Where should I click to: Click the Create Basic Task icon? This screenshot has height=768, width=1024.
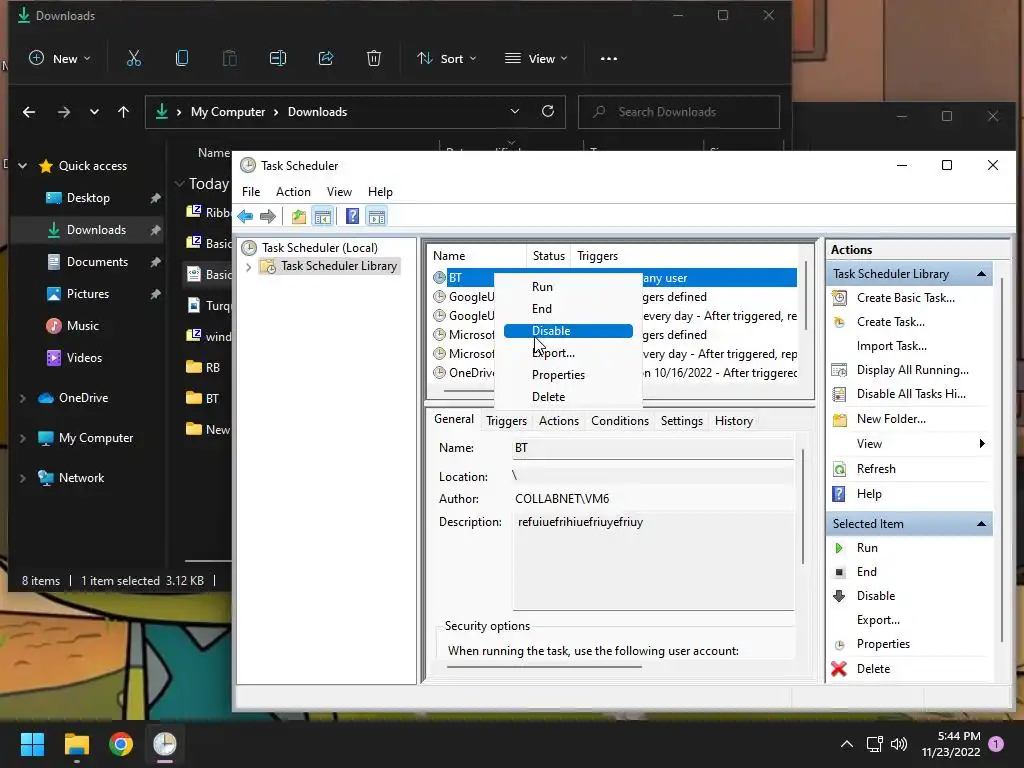click(840, 298)
